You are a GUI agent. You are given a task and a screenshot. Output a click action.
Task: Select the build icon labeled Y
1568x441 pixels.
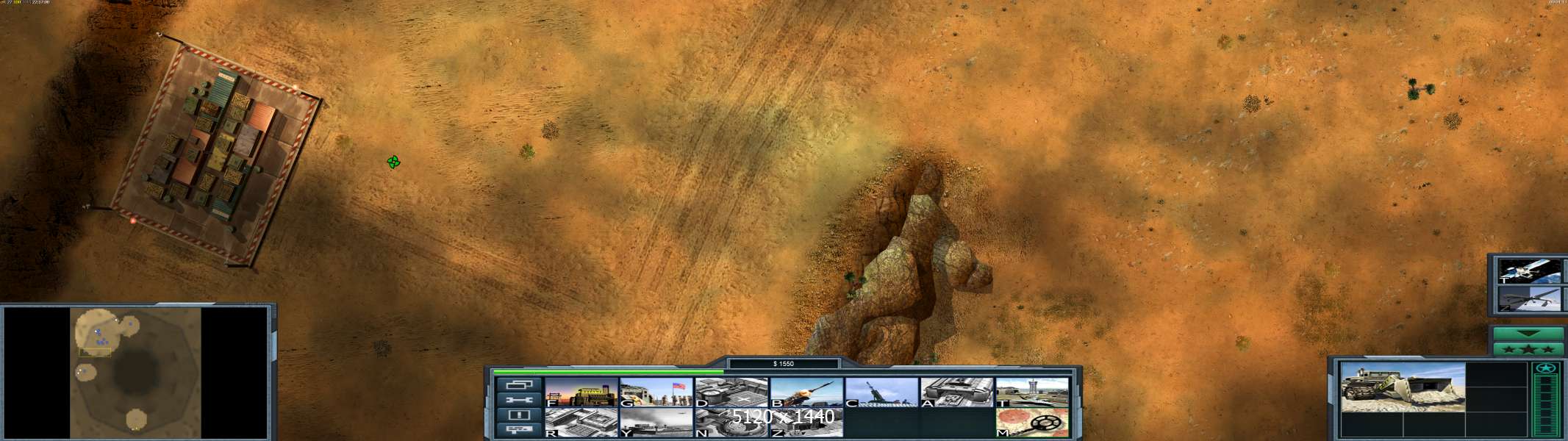tap(656, 423)
